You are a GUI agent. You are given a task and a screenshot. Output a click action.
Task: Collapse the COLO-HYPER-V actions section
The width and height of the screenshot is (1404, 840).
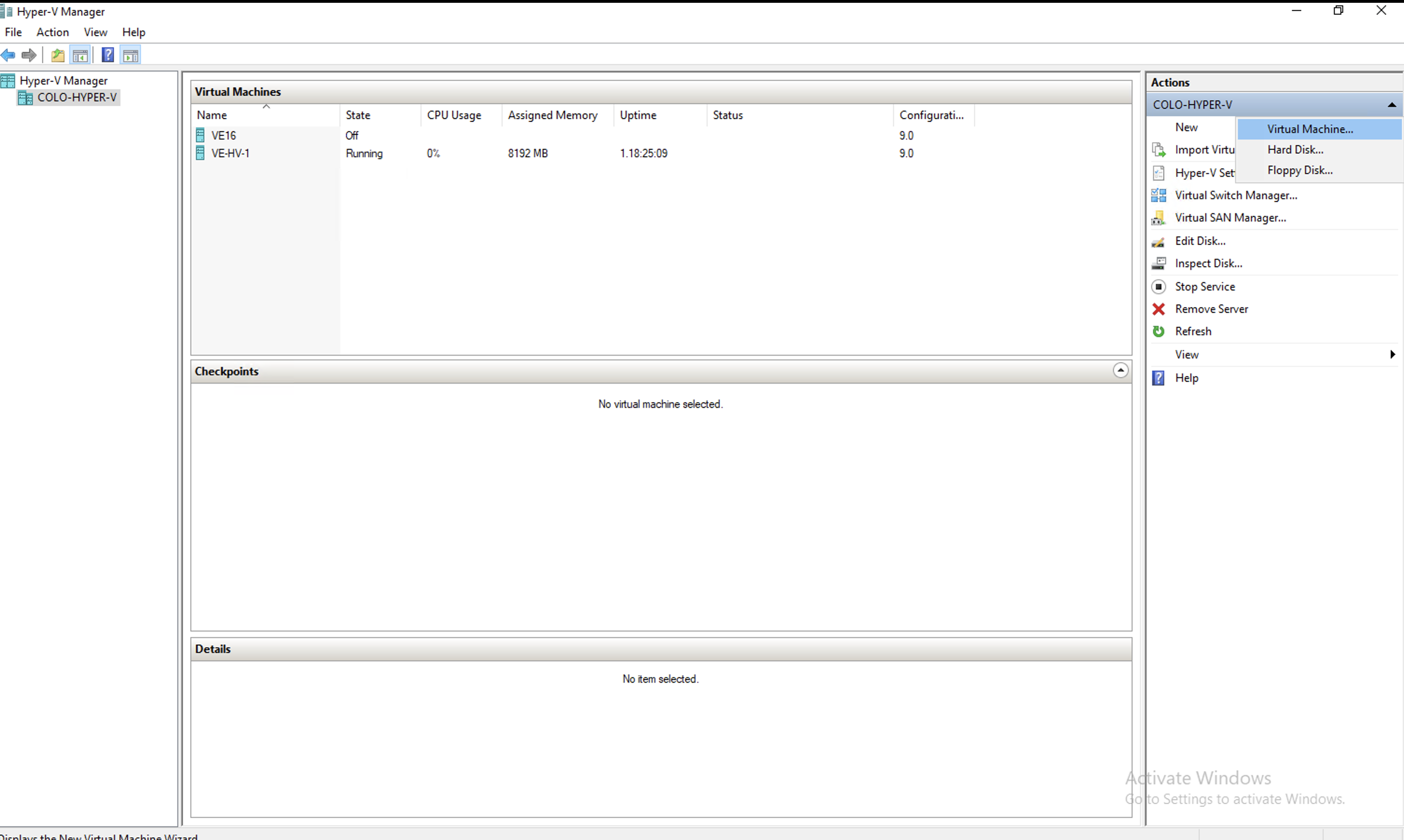[x=1391, y=105]
